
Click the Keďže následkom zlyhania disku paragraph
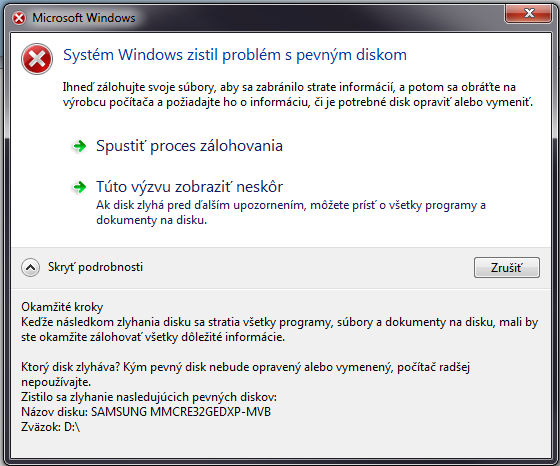click(279, 330)
